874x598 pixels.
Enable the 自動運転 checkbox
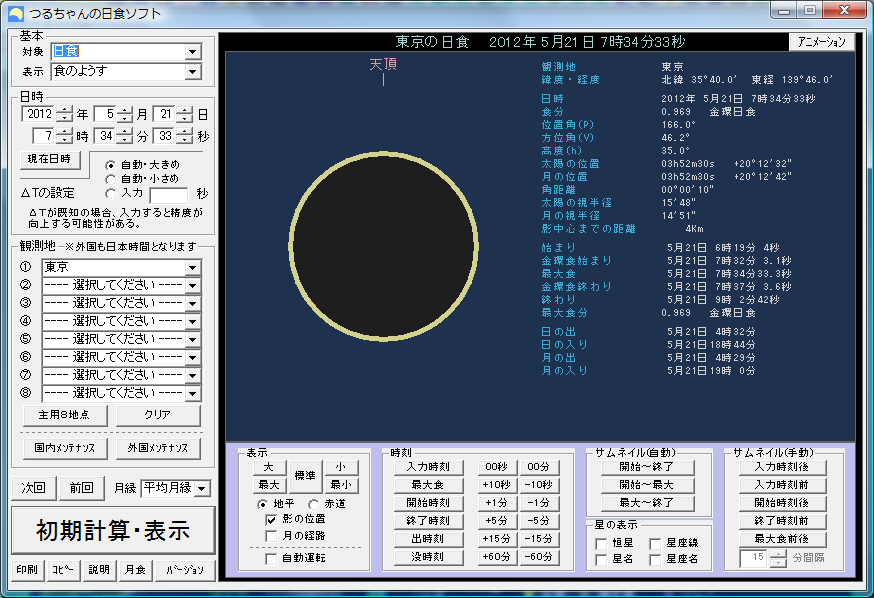[272, 559]
